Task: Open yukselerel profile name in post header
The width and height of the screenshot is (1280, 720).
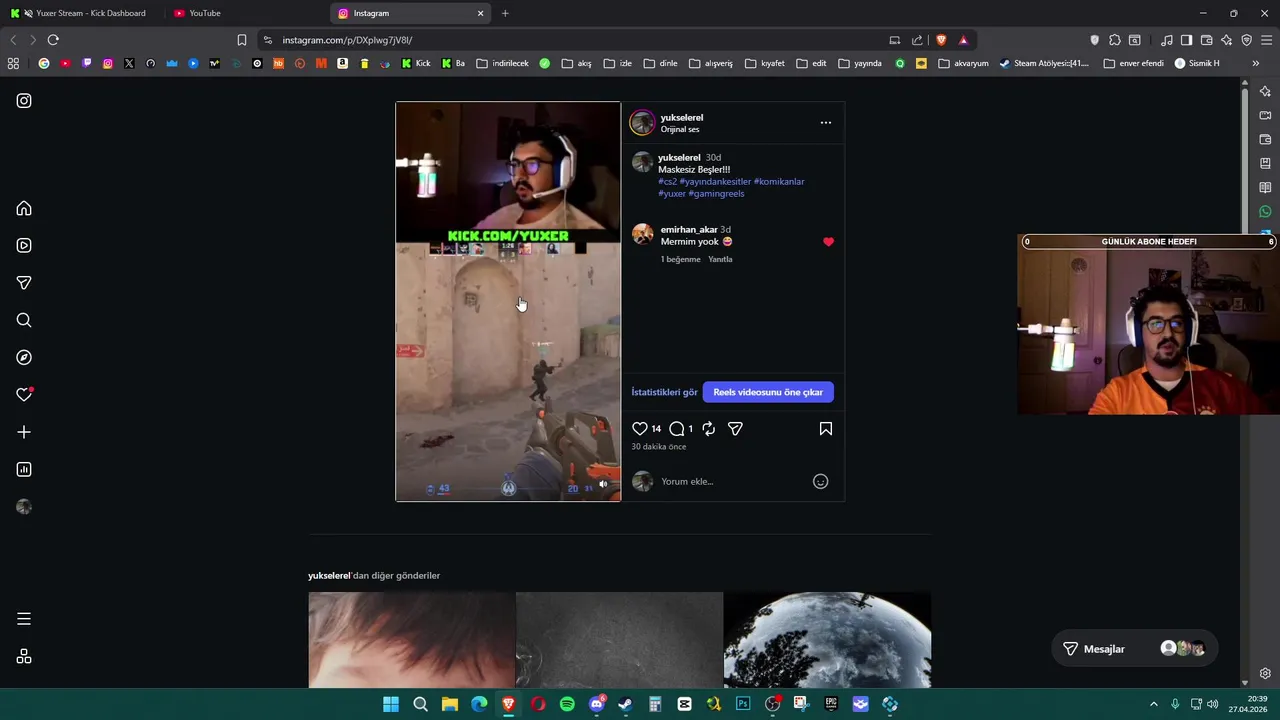Action: point(682,117)
